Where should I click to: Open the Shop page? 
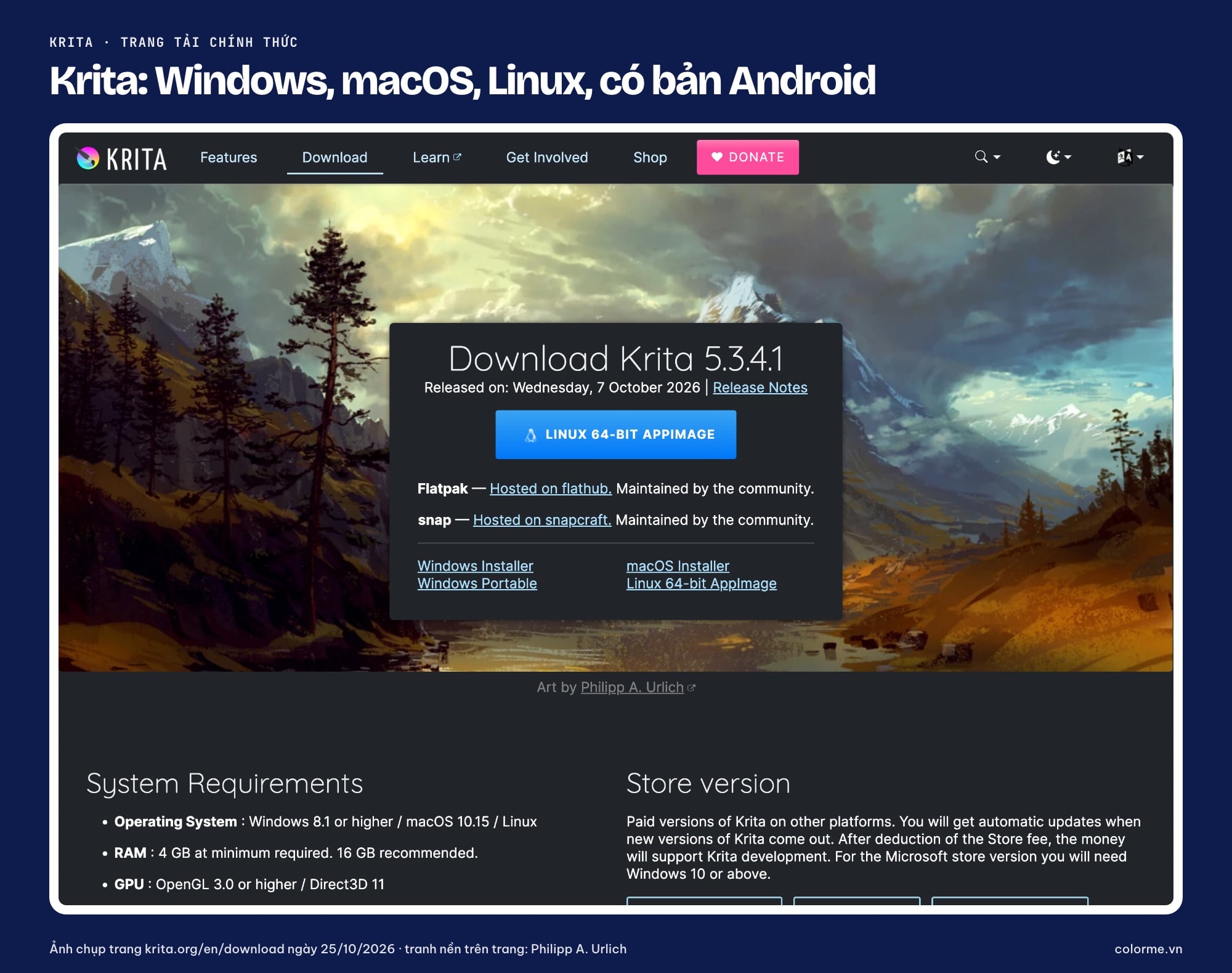coord(650,157)
